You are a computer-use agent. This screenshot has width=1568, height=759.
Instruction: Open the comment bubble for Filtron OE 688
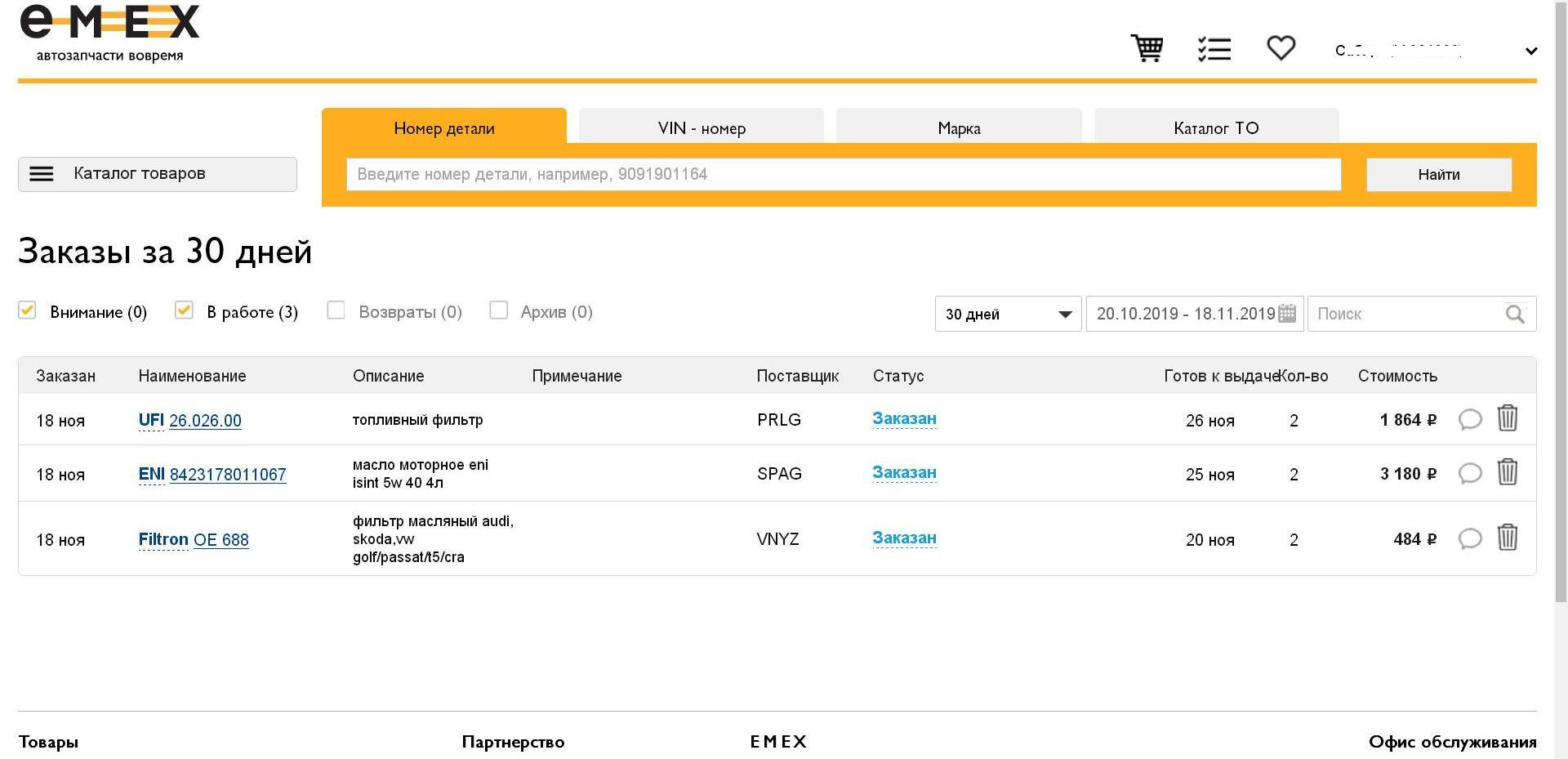(1470, 539)
